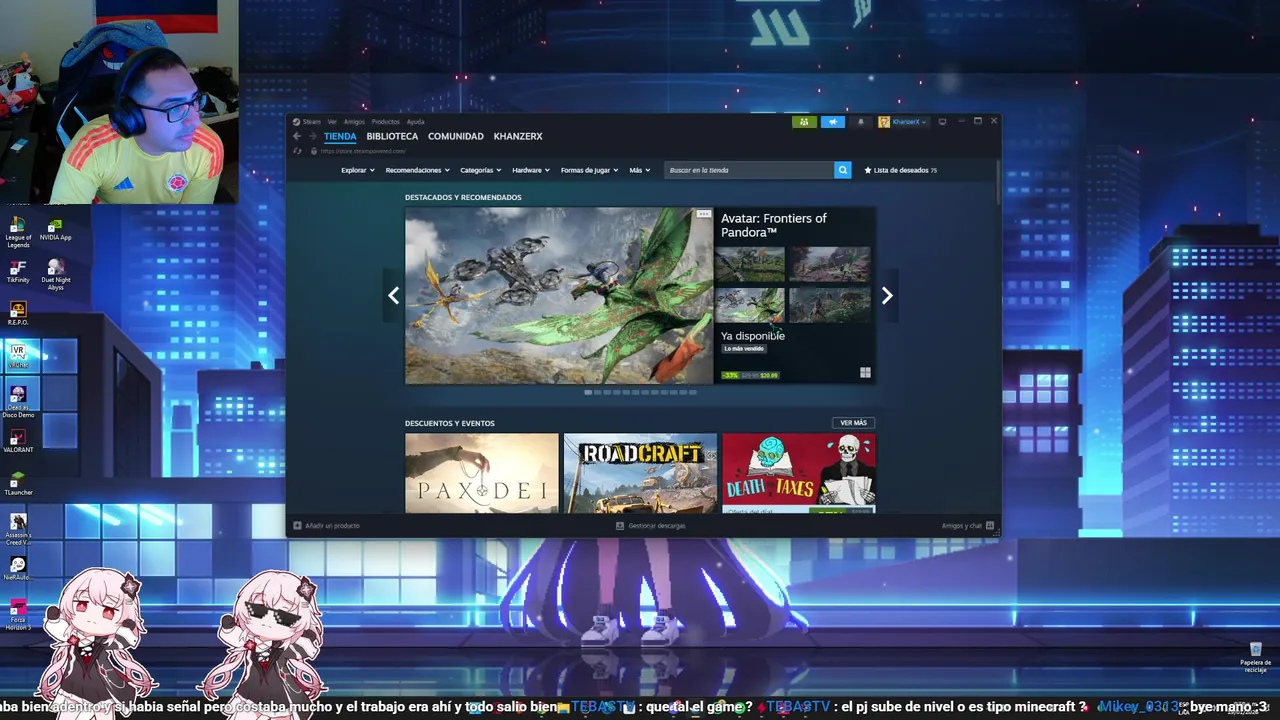Click the Steam store vertical scrollbar
Image resolution: width=1280 pixels, height=720 pixels.
point(996,181)
